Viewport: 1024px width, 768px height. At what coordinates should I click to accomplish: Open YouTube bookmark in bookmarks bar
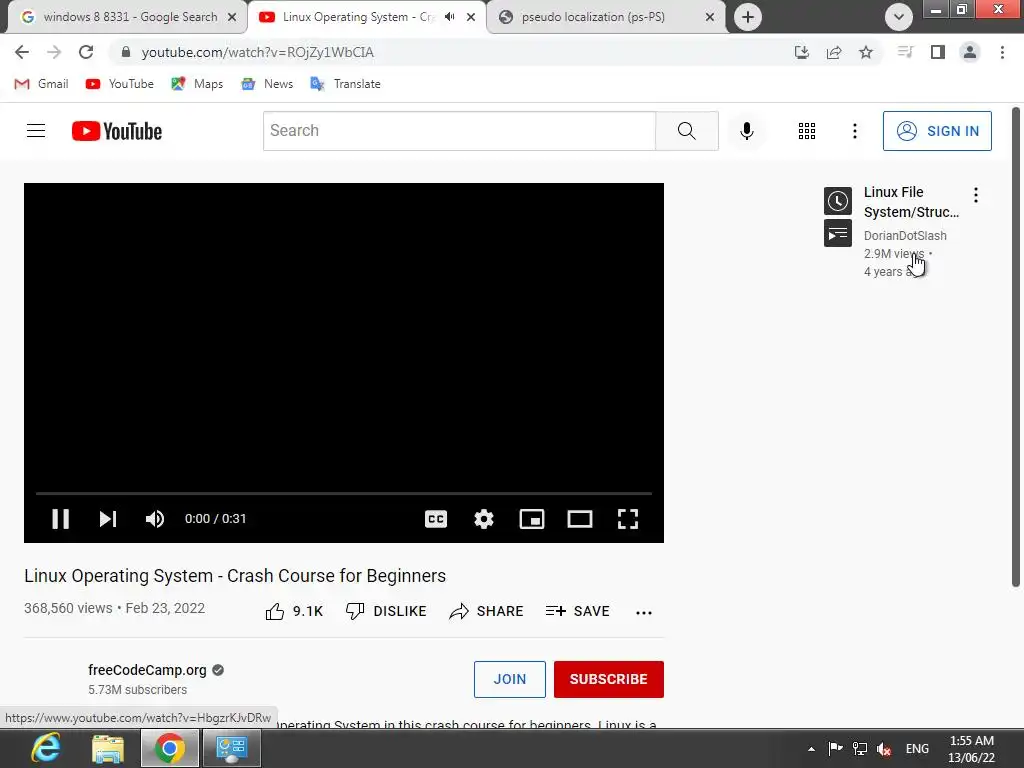[x=120, y=84]
